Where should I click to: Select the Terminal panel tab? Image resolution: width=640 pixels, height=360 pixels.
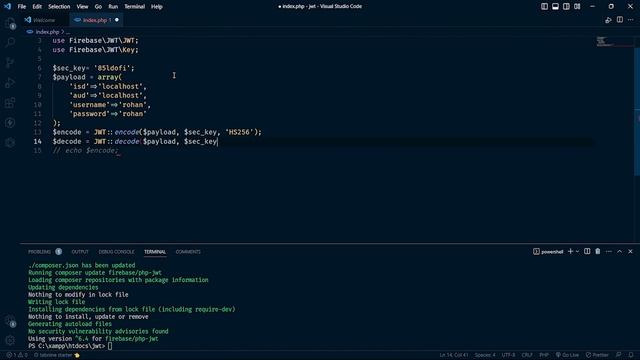click(x=155, y=252)
